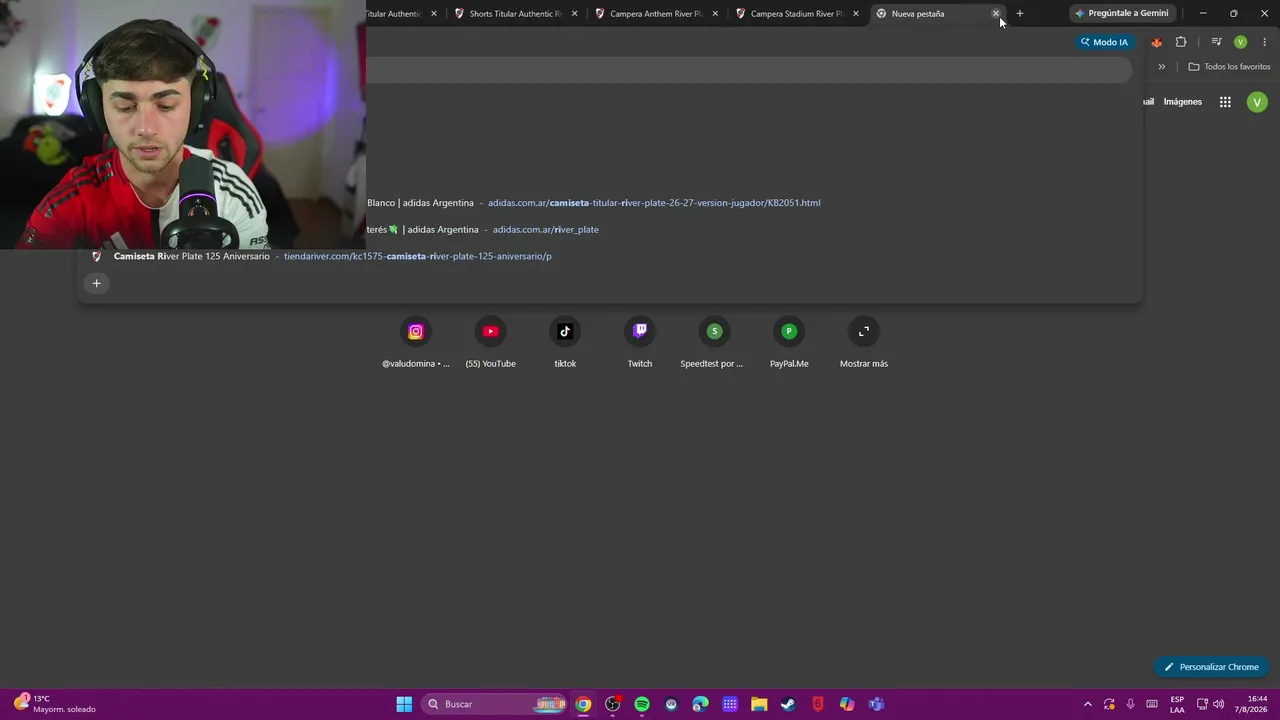Screen dimensions: 1280x720
Task: Open Steam from the taskbar
Action: 788,704
